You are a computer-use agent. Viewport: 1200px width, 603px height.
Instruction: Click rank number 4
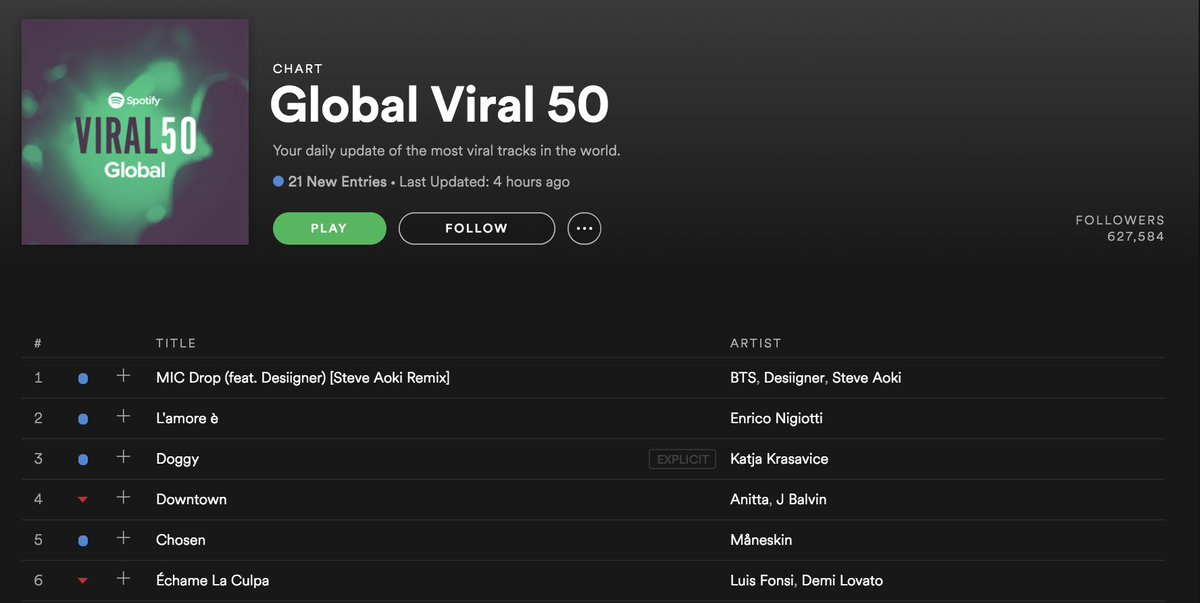pyautogui.click(x=38, y=499)
